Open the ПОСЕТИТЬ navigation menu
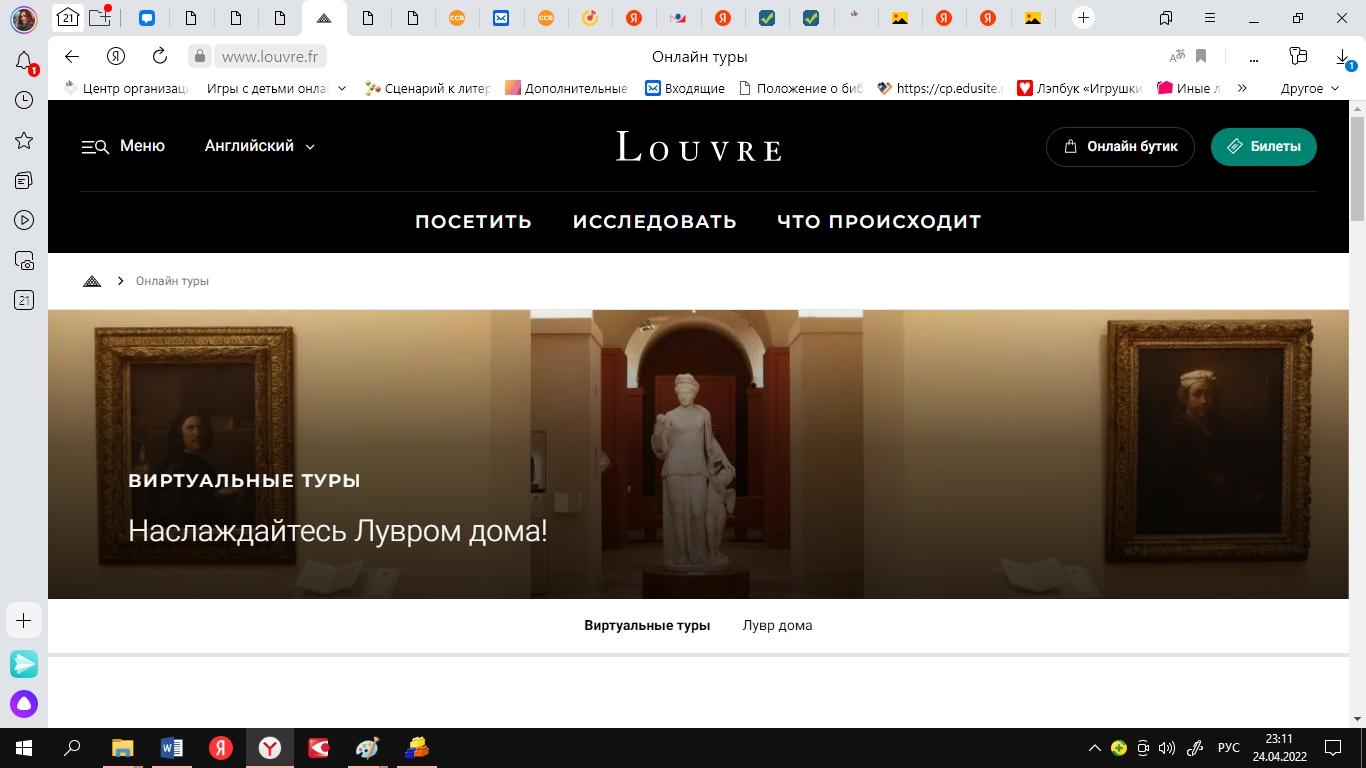1366x768 pixels. point(474,222)
